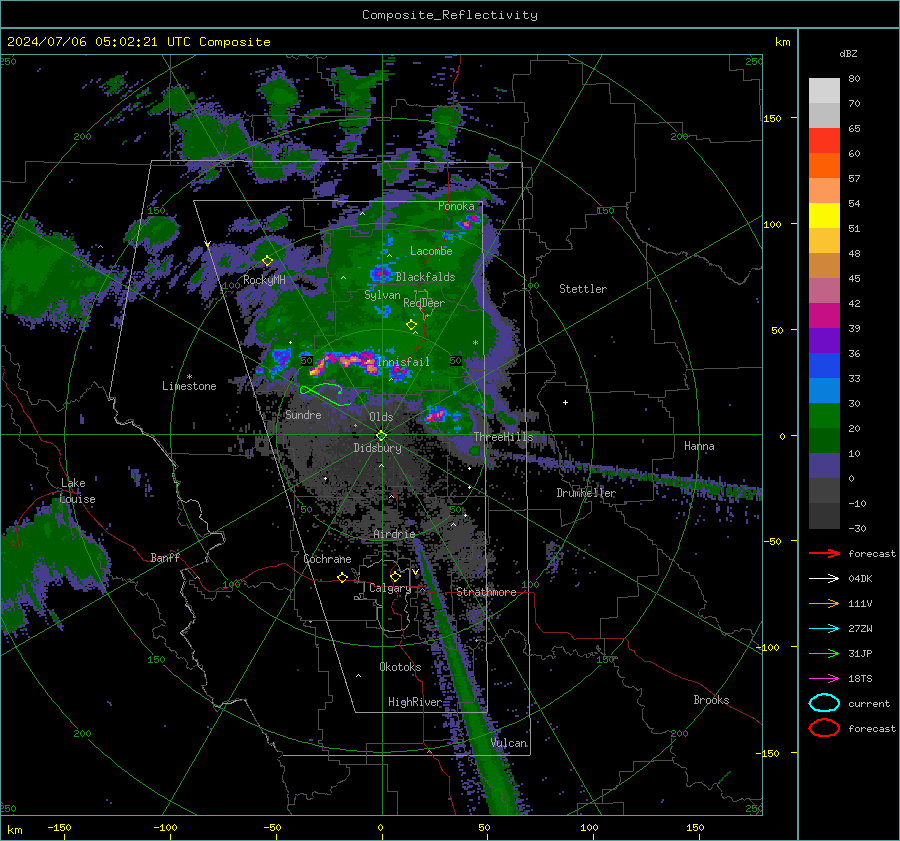Image resolution: width=900 pixels, height=841 pixels.
Task: Click the yellow diamond marker below RedDeer
Action: tap(412, 325)
